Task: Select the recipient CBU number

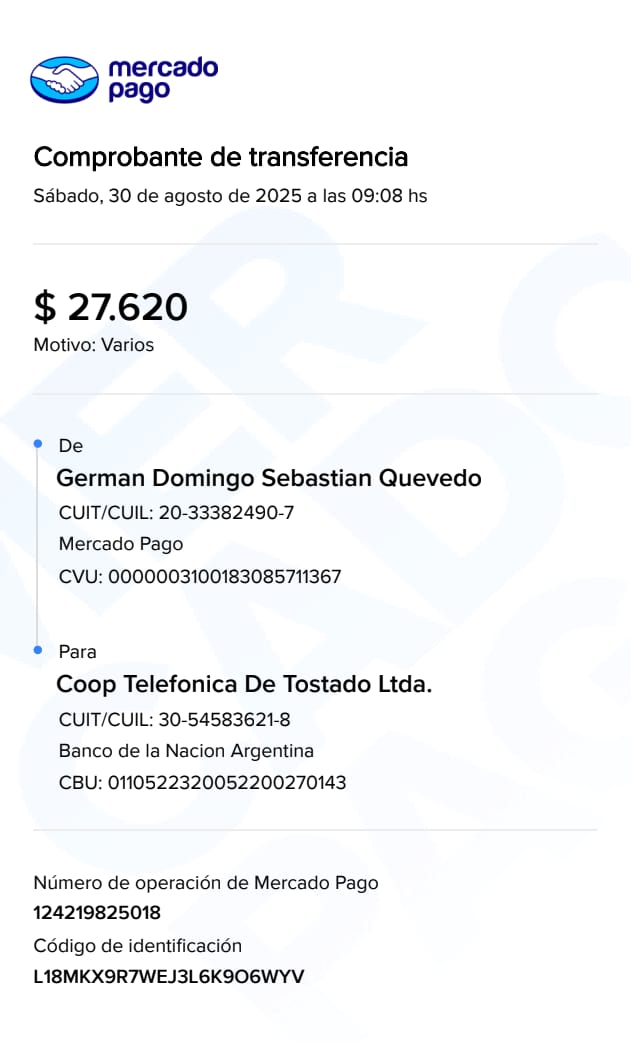Action: pos(202,782)
